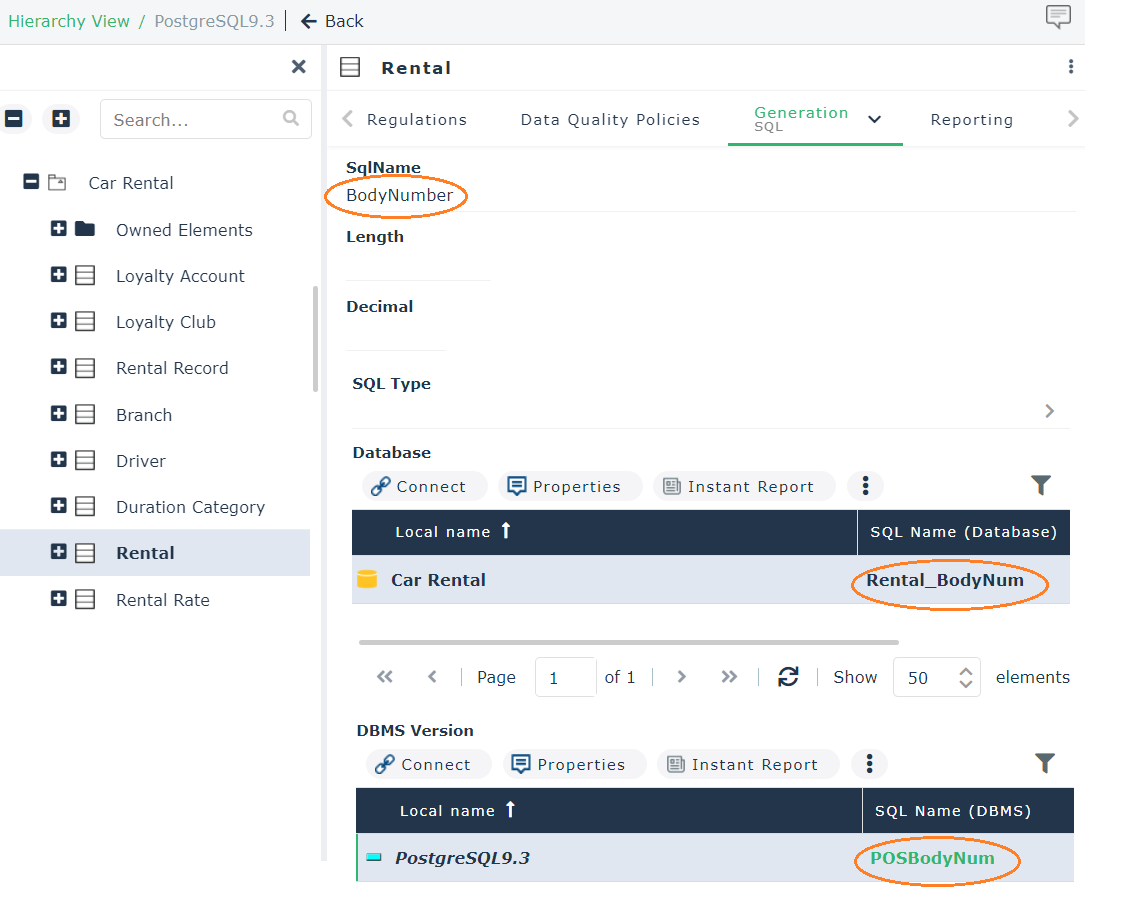
Task: Open more options in Database toolbar
Action: pos(865,486)
